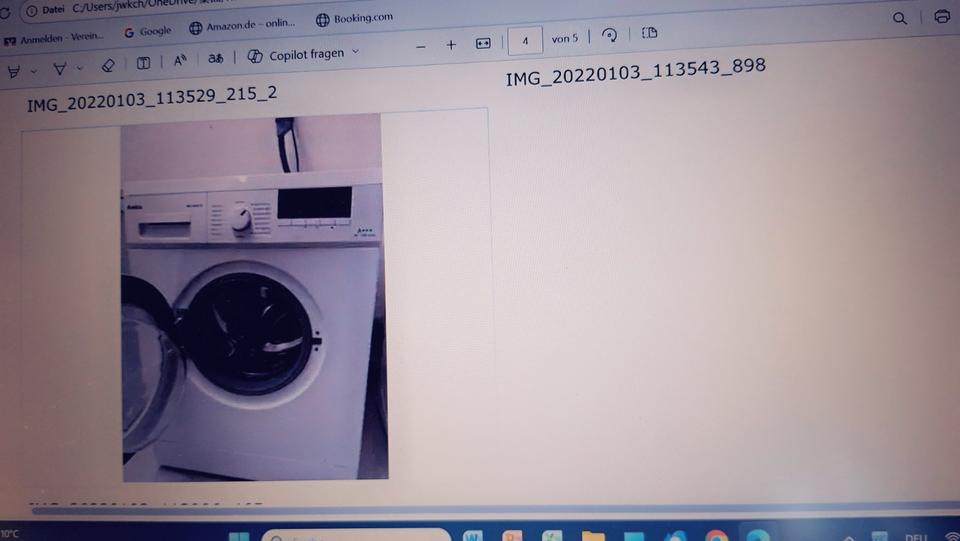Open File Explorer folder icon in taskbar
This screenshot has height=541, width=960.
click(x=593, y=537)
